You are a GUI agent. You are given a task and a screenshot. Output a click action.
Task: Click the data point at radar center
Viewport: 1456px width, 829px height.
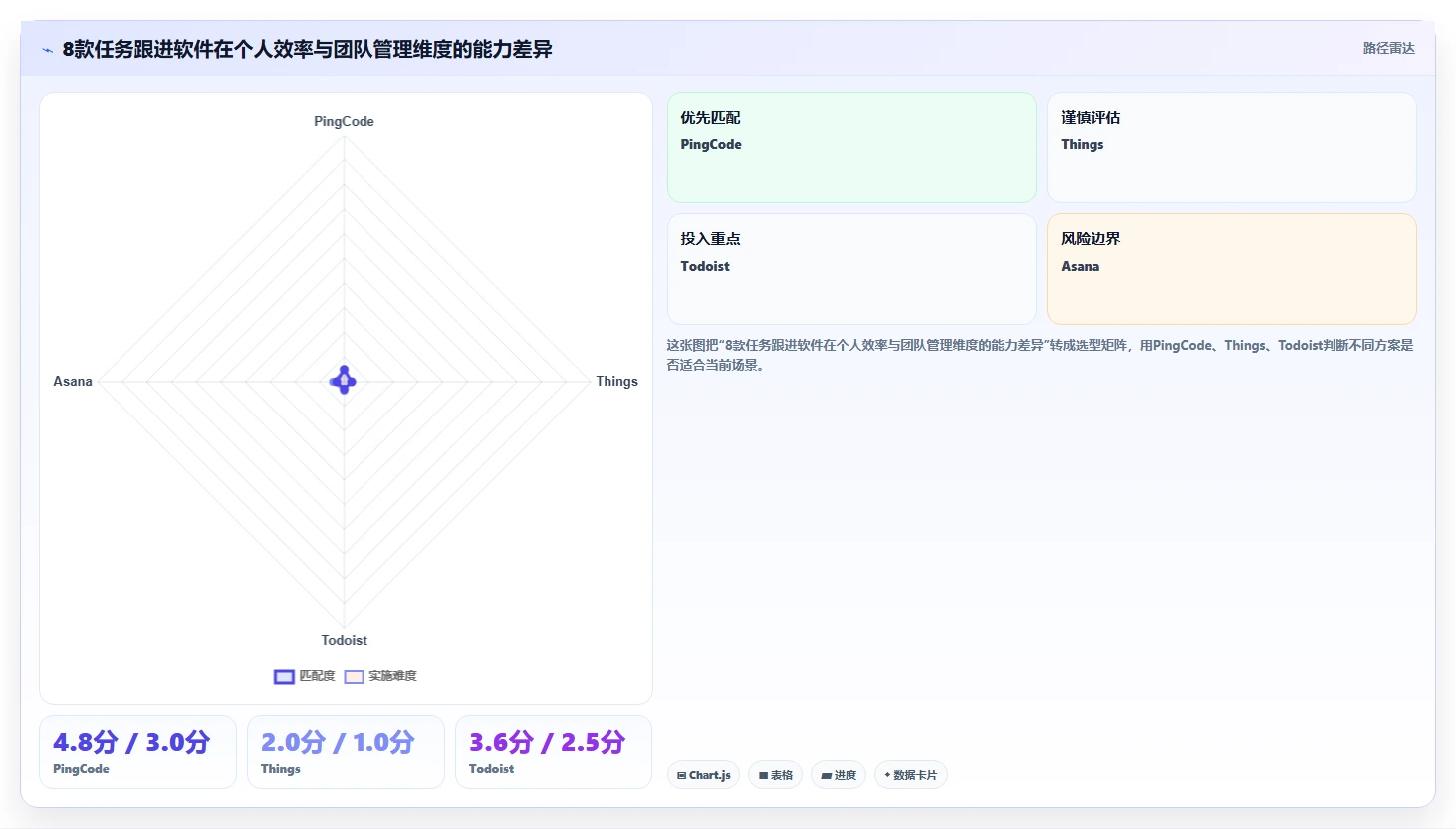[x=344, y=381]
